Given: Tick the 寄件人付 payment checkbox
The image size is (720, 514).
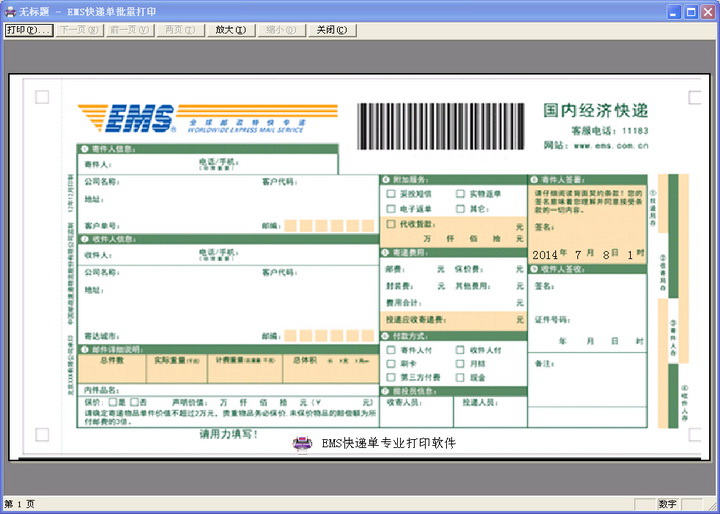Looking at the screenshot, I should [391, 350].
